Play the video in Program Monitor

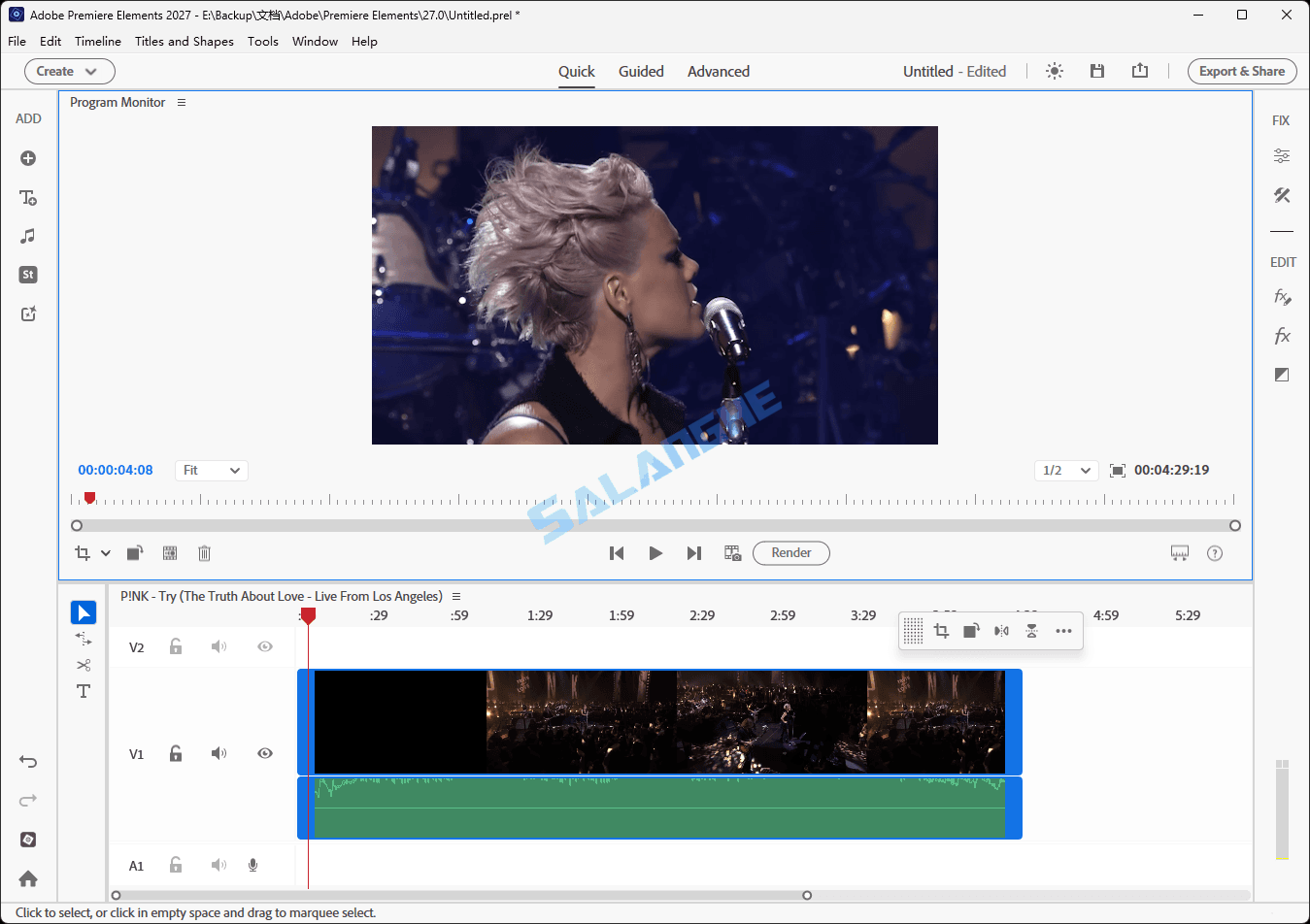[x=655, y=553]
